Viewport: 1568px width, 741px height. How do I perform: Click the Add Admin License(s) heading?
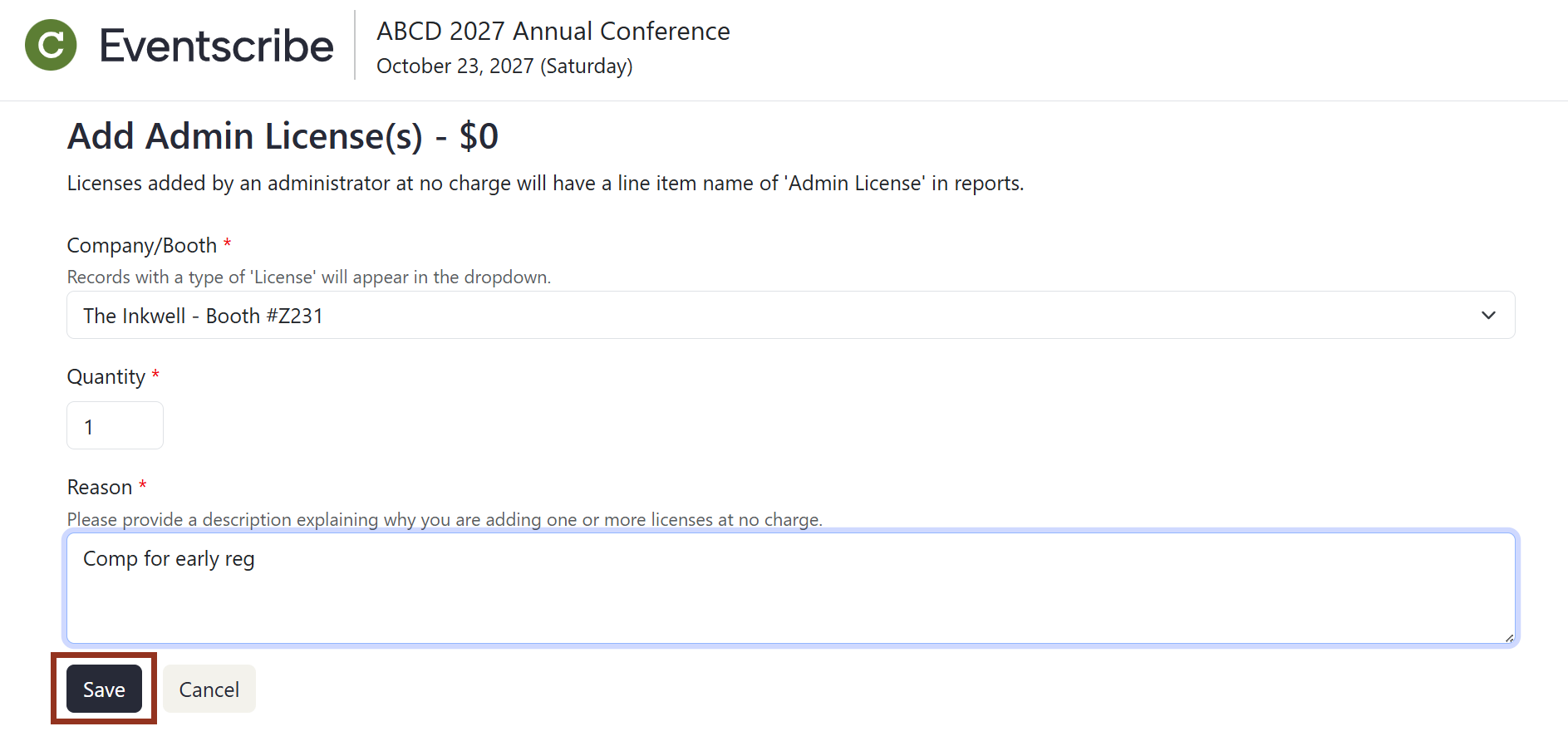click(283, 135)
